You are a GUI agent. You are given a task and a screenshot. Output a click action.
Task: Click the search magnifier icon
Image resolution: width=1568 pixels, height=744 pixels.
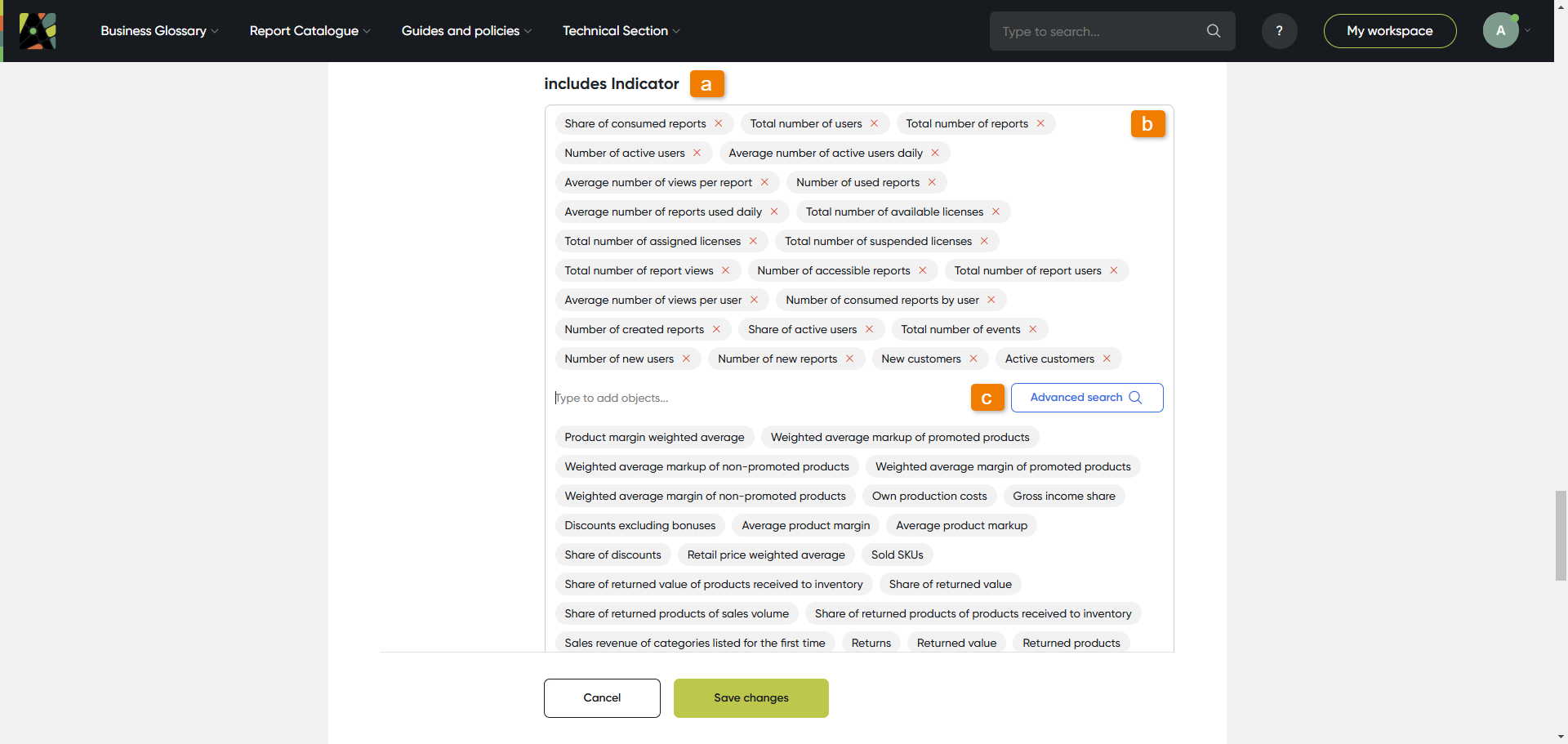[x=1214, y=31]
